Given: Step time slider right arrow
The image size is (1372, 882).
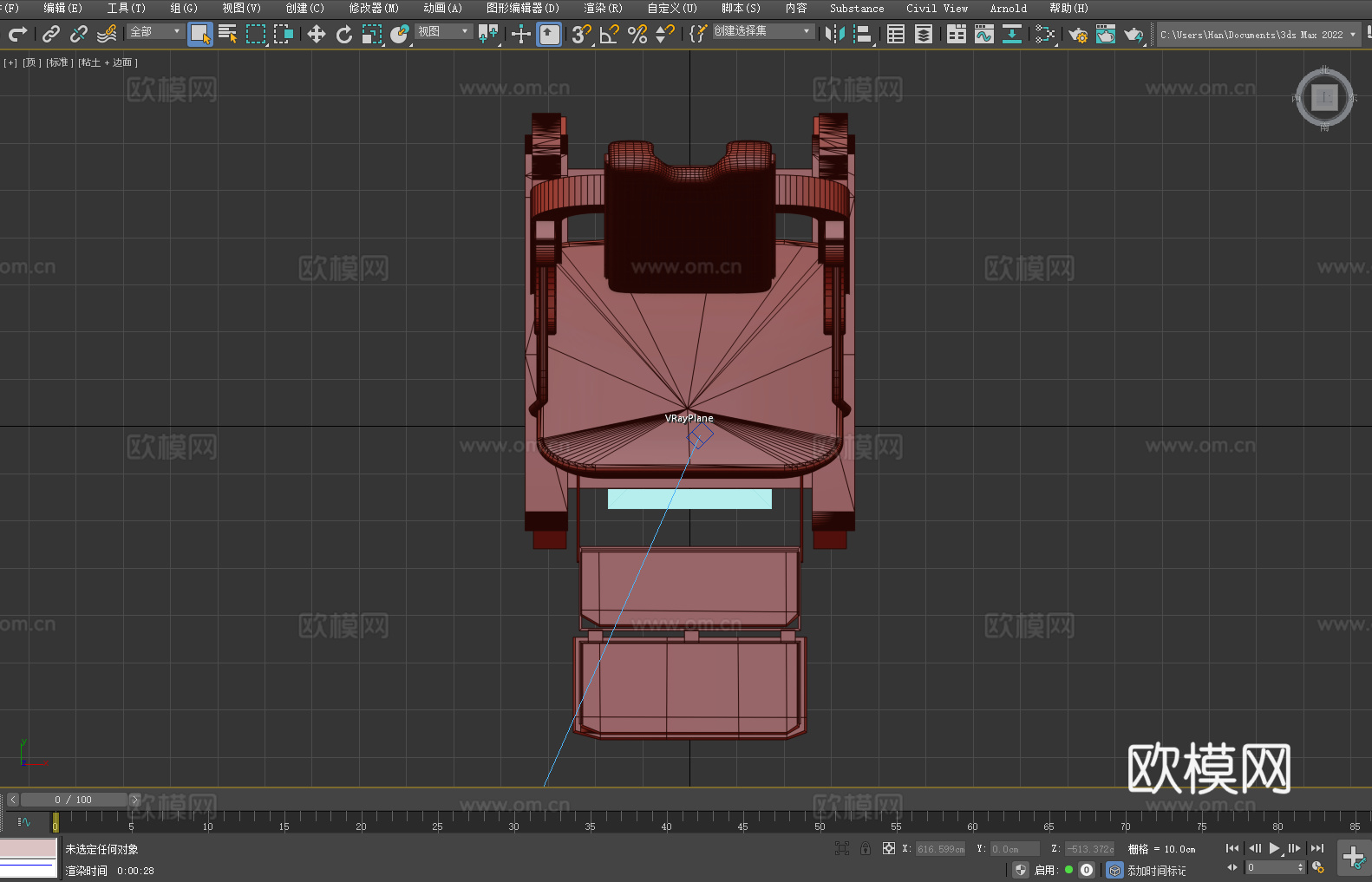Looking at the screenshot, I should point(134,800).
